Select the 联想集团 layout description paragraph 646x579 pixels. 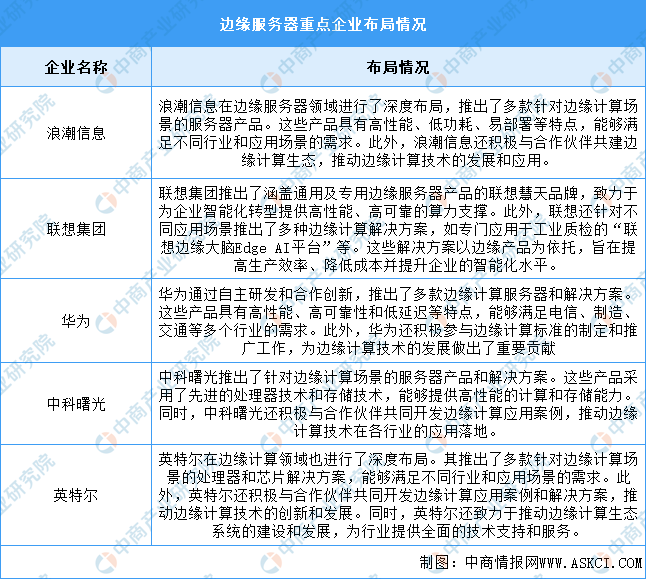click(x=398, y=229)
